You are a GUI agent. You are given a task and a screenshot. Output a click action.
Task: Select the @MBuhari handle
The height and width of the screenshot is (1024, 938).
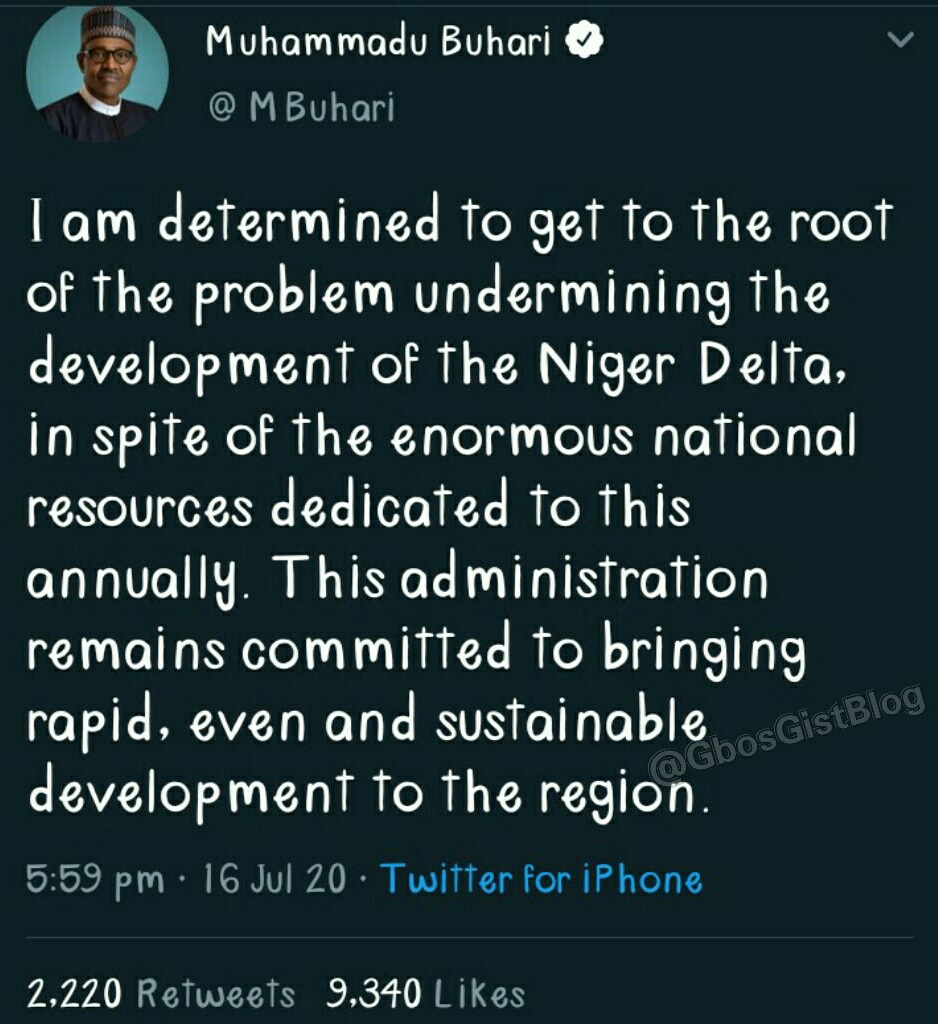coord(301,107)
